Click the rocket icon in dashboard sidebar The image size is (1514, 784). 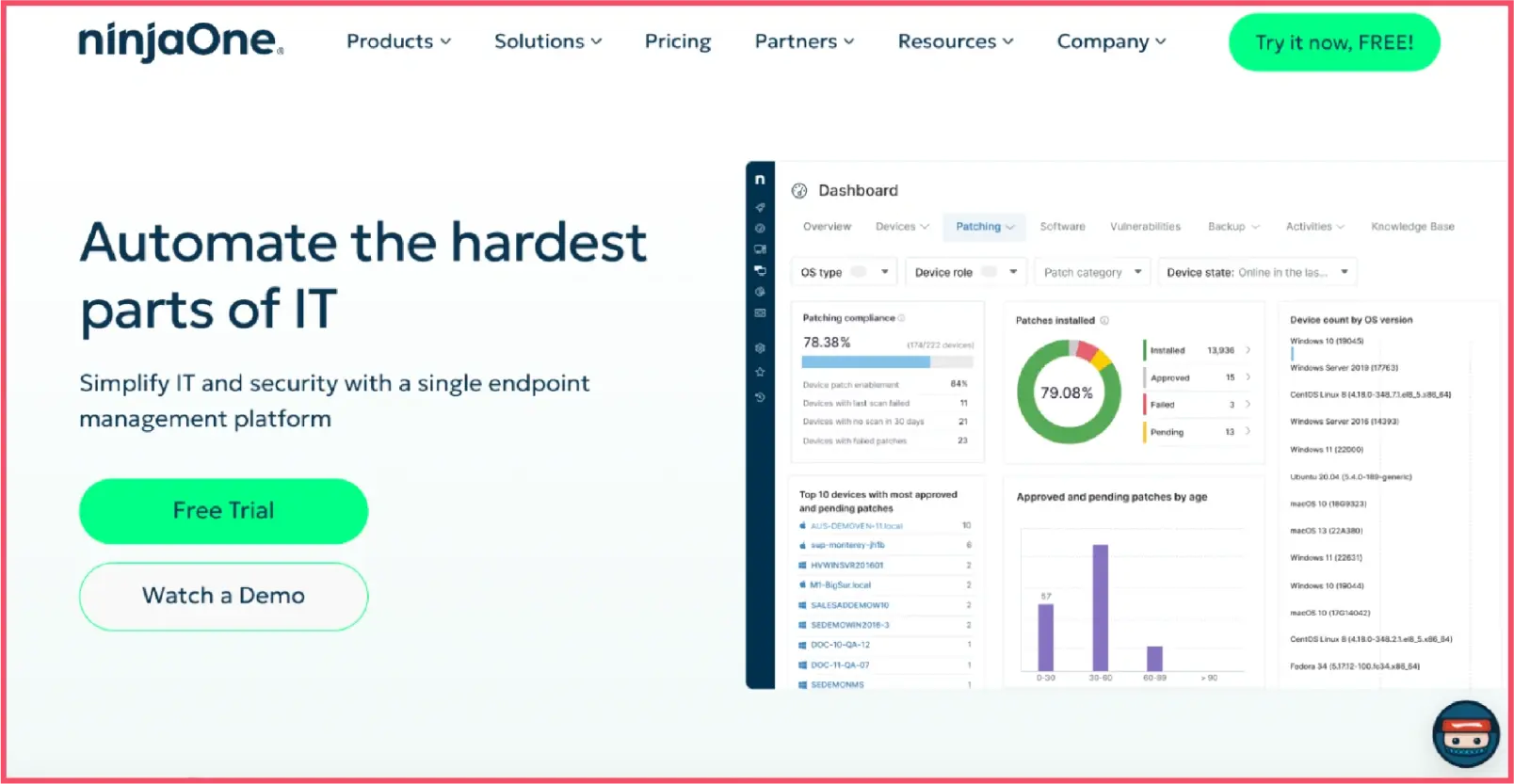point(760,207)
